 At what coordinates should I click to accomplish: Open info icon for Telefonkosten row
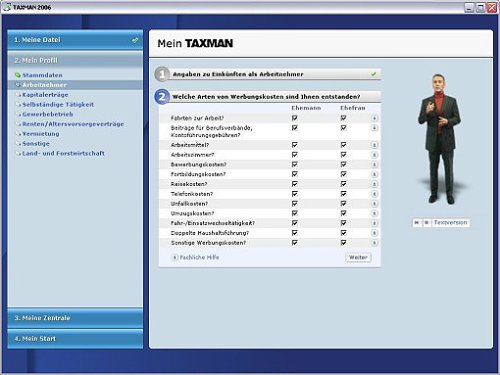coord(374,194)
